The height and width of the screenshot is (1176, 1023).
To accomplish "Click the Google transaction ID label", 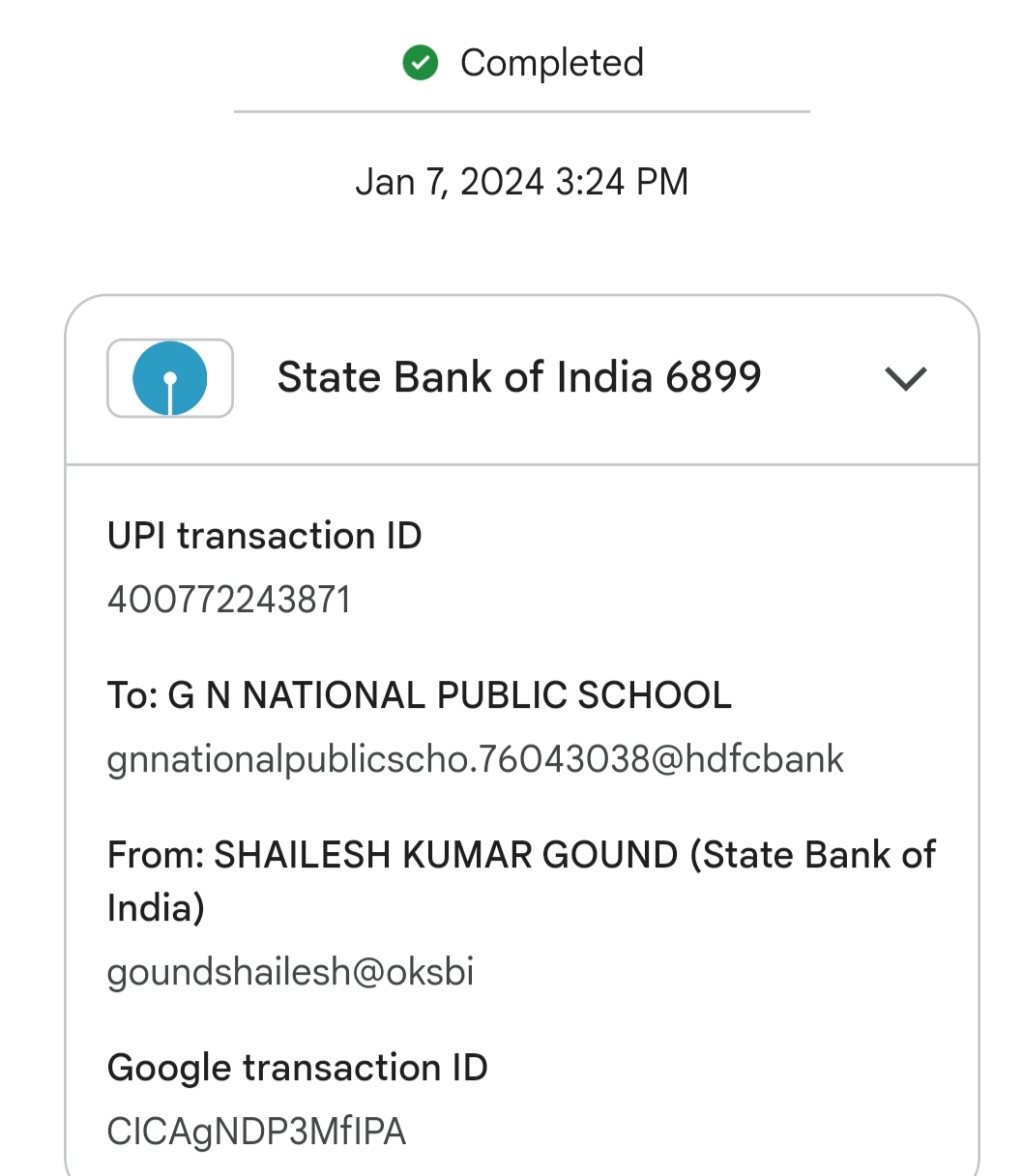I will tap(298, 1068).
